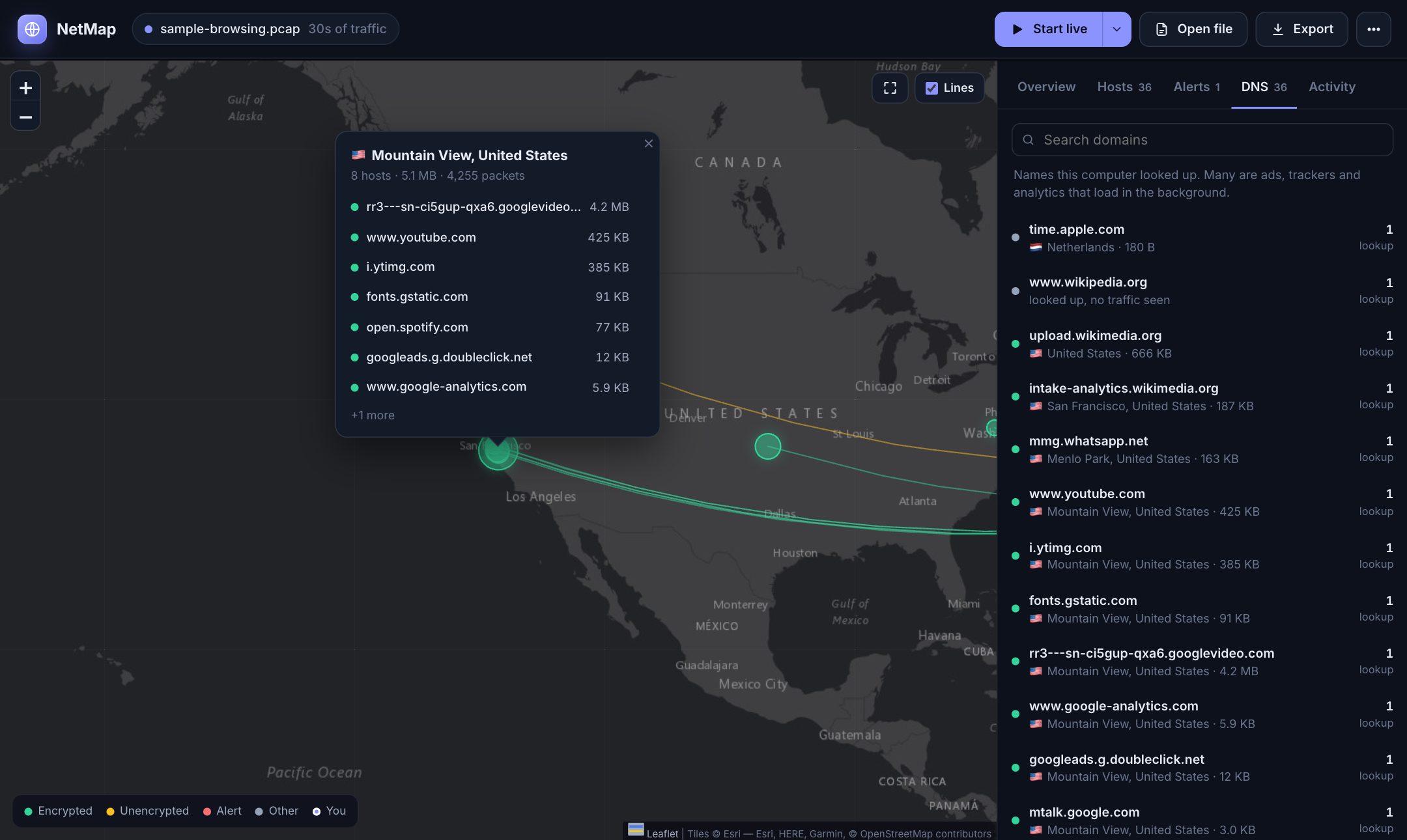Zoom in on the map
The width and height of the screenshot is (1407, 840).
click(x=25, y=88)
